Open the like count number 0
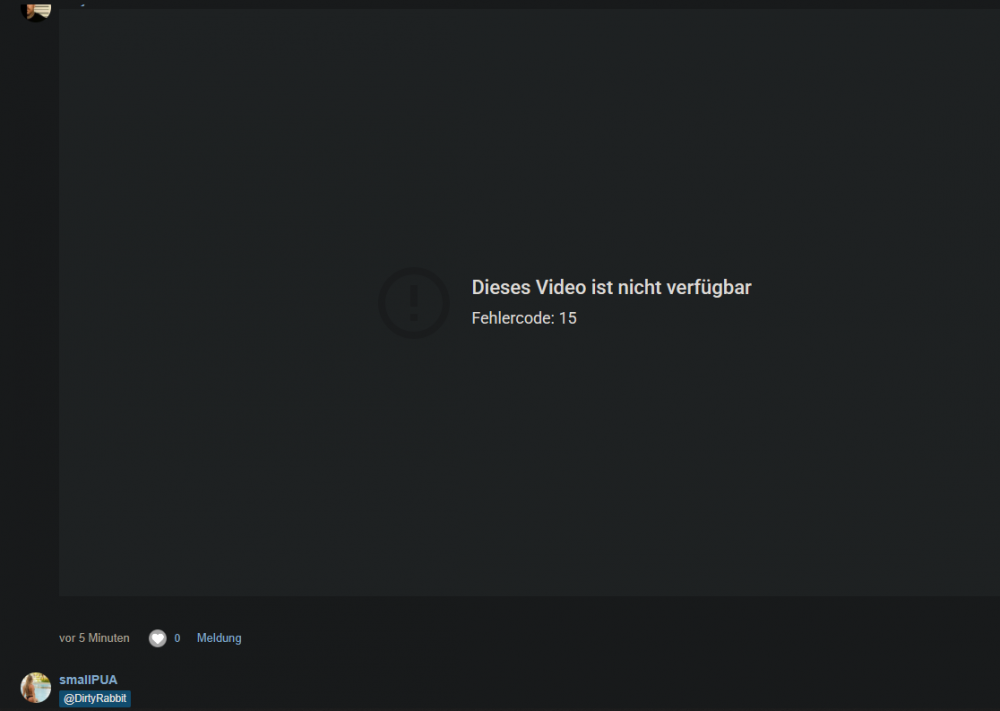1000x711 pixels. (x=177, y=638)
